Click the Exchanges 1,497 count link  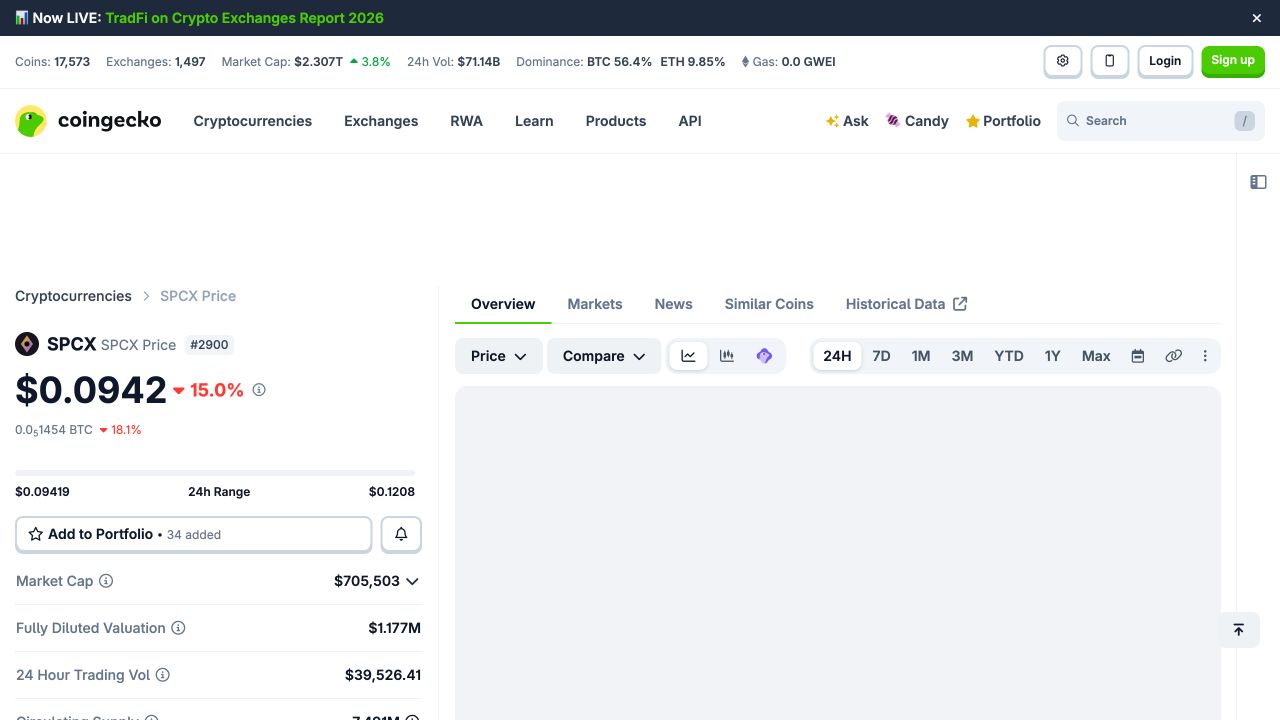[x=190, y=62]
